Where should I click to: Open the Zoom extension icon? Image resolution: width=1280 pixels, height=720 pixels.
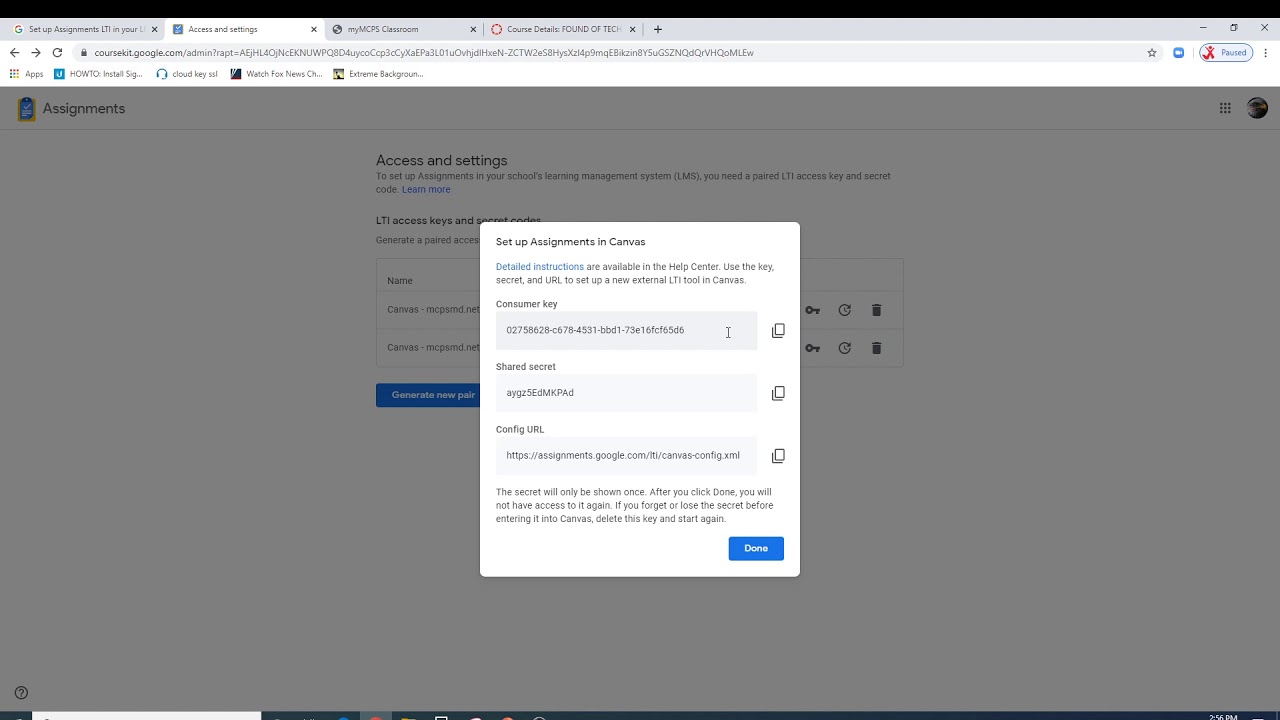1179,53
